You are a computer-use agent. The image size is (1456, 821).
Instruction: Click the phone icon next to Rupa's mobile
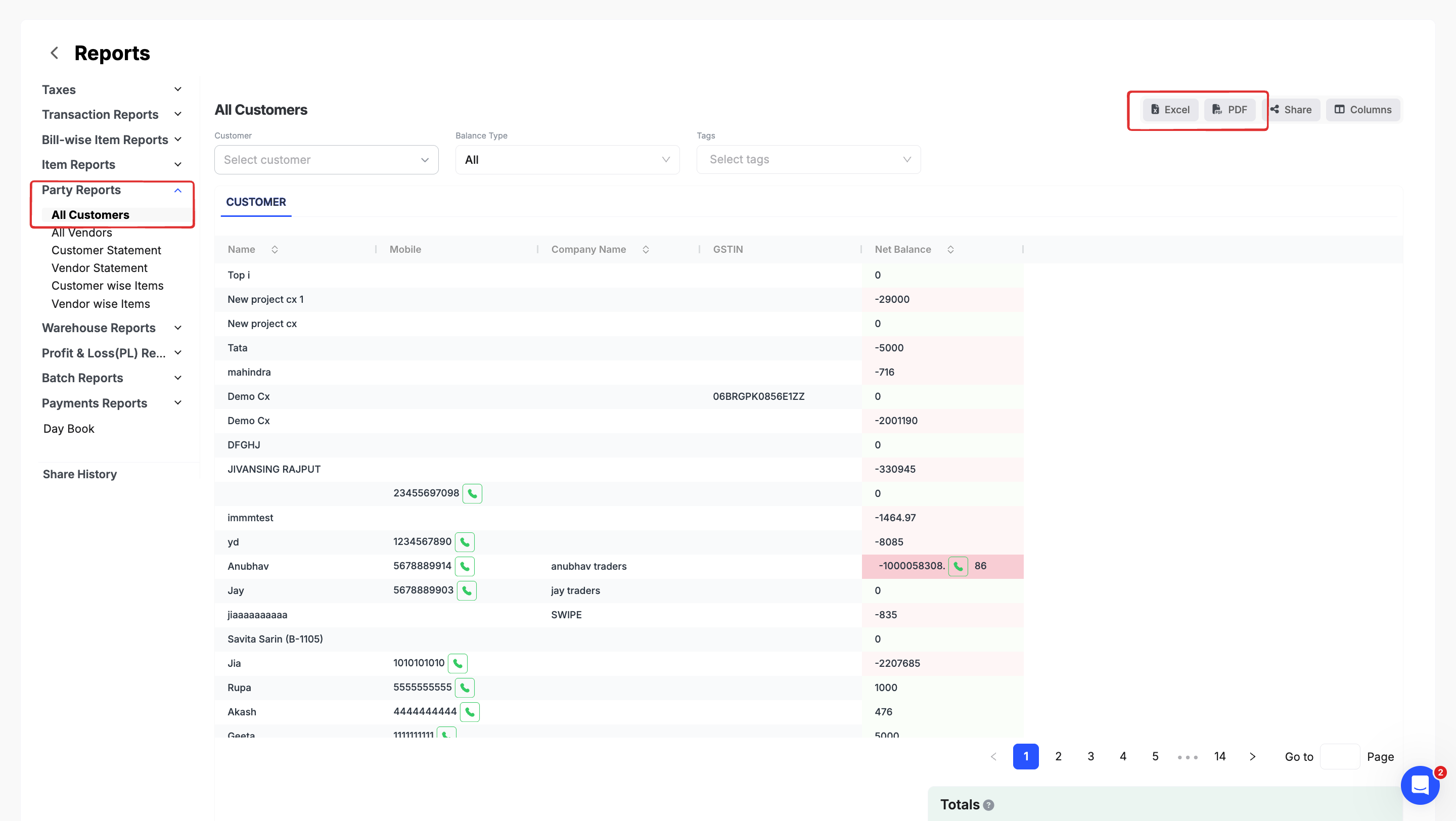[x=465, y=688]
